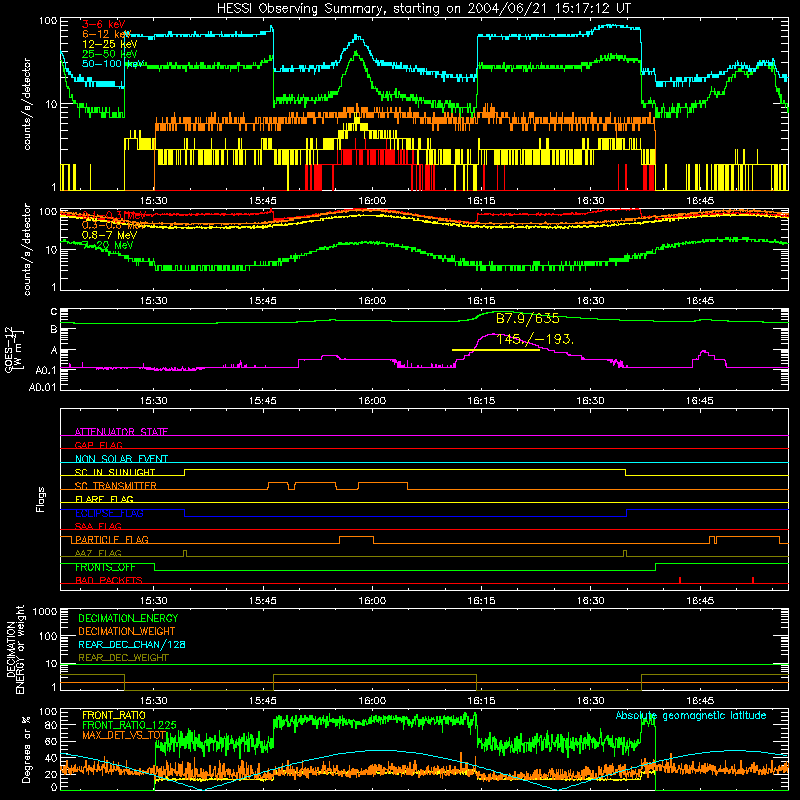Click 15:45 tick label under the Flags panel

click(x=263, y=601)
